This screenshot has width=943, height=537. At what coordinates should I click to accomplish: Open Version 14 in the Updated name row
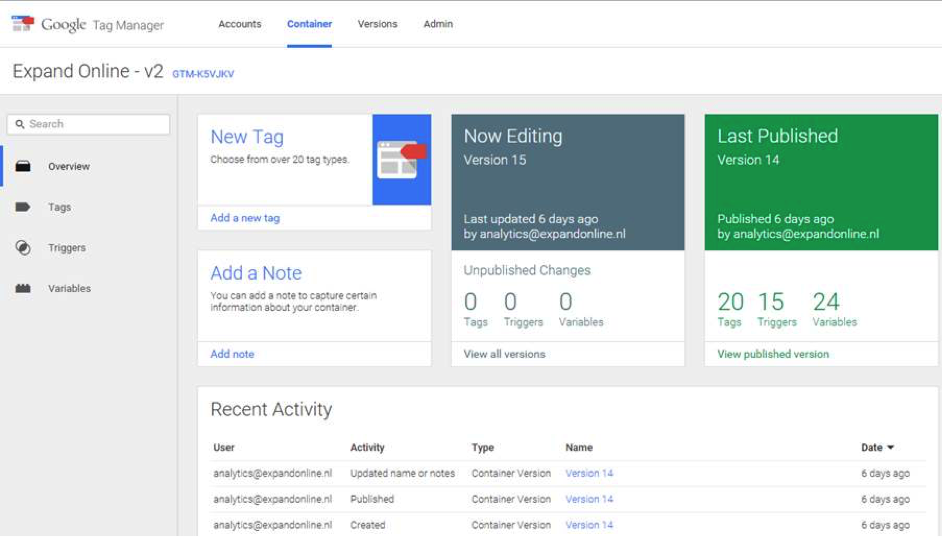[589, 473]
